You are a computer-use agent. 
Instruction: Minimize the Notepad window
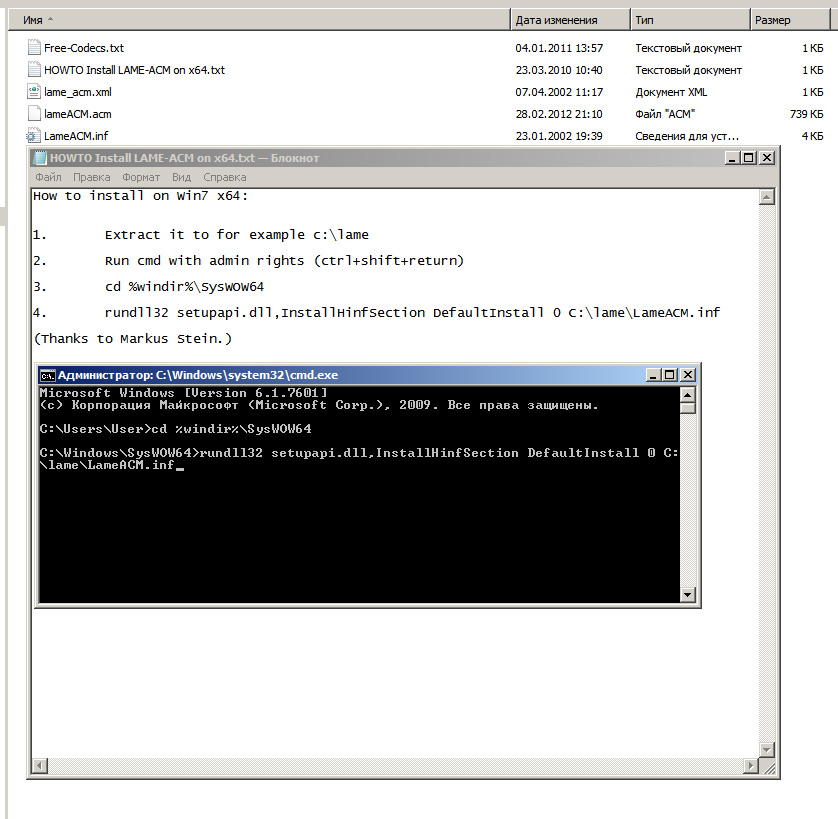coord(732,158)
